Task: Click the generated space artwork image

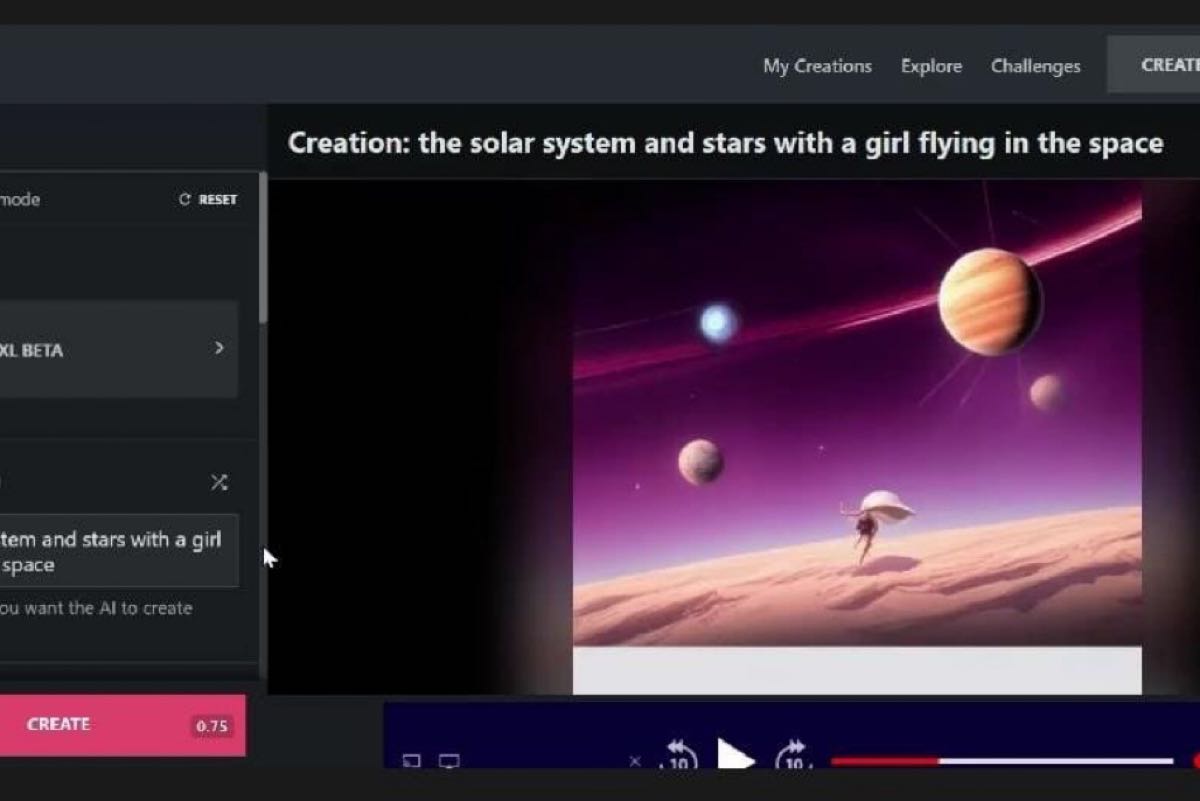Action: point(857,420)
